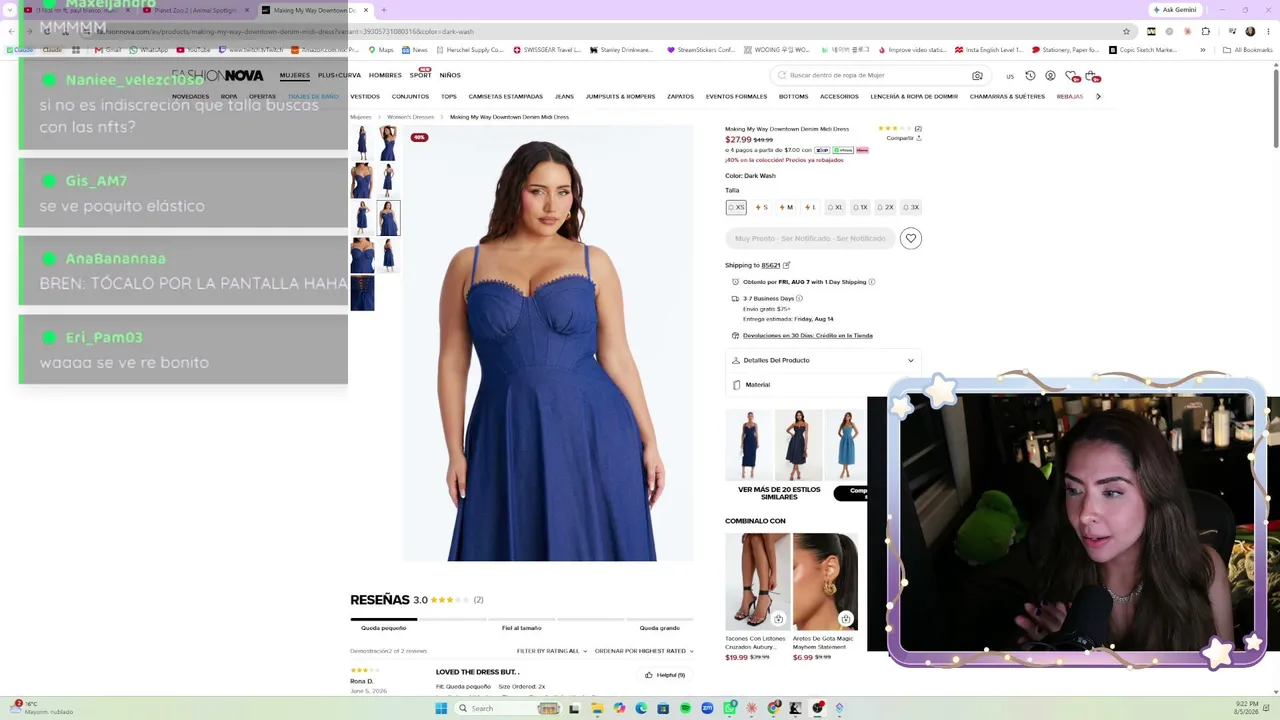This screenshot has width=1280, height=720.
Task: Click the Windows taskbar Search box
Action: (509, 708)
